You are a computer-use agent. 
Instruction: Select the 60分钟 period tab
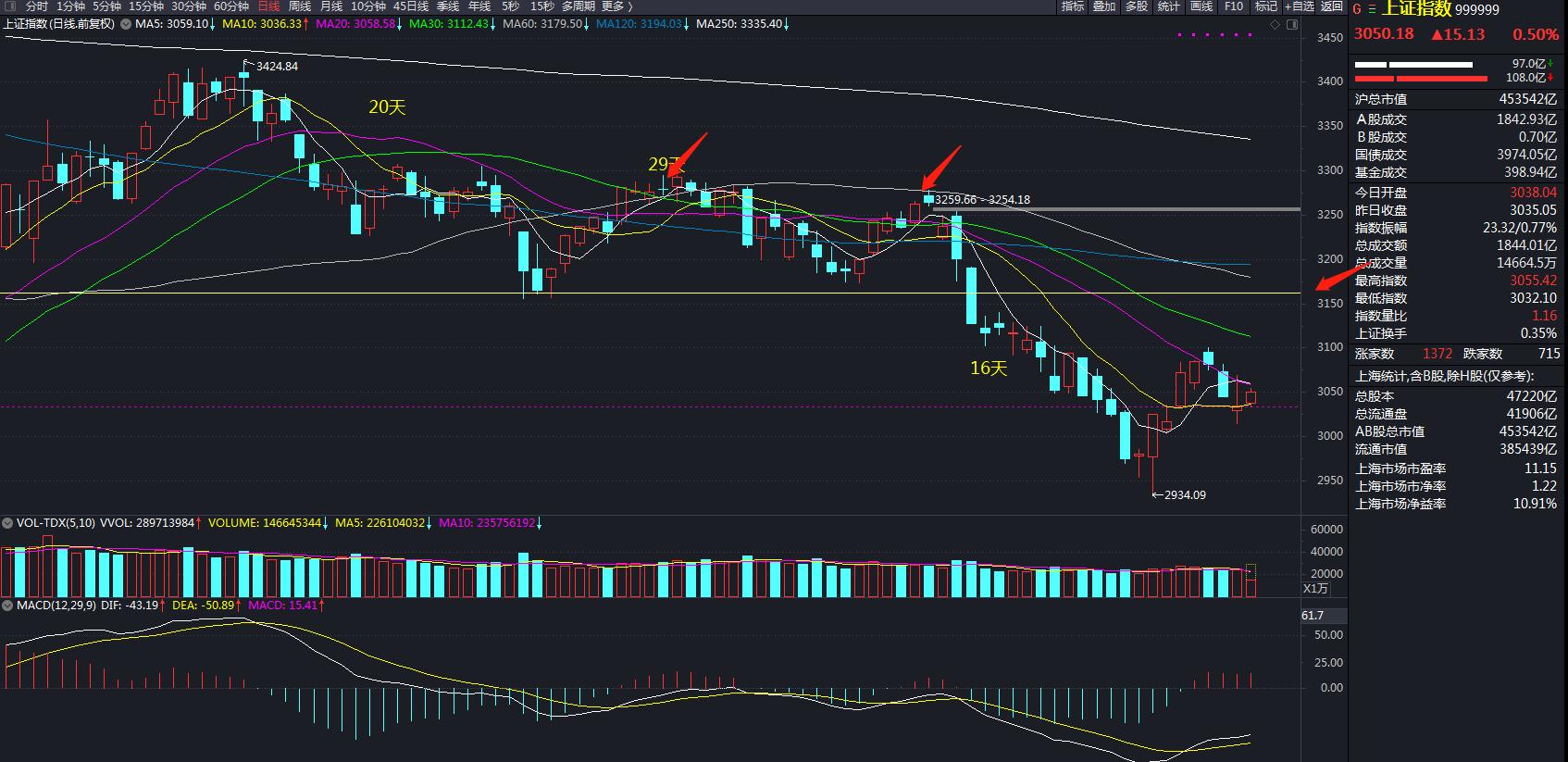[x=231, y=6]
